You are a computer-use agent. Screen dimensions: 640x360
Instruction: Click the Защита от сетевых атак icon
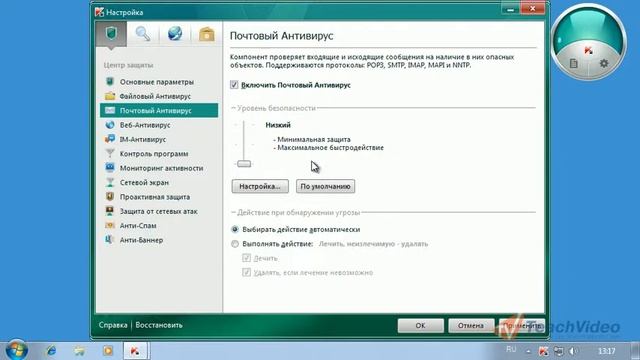(110, 211)
